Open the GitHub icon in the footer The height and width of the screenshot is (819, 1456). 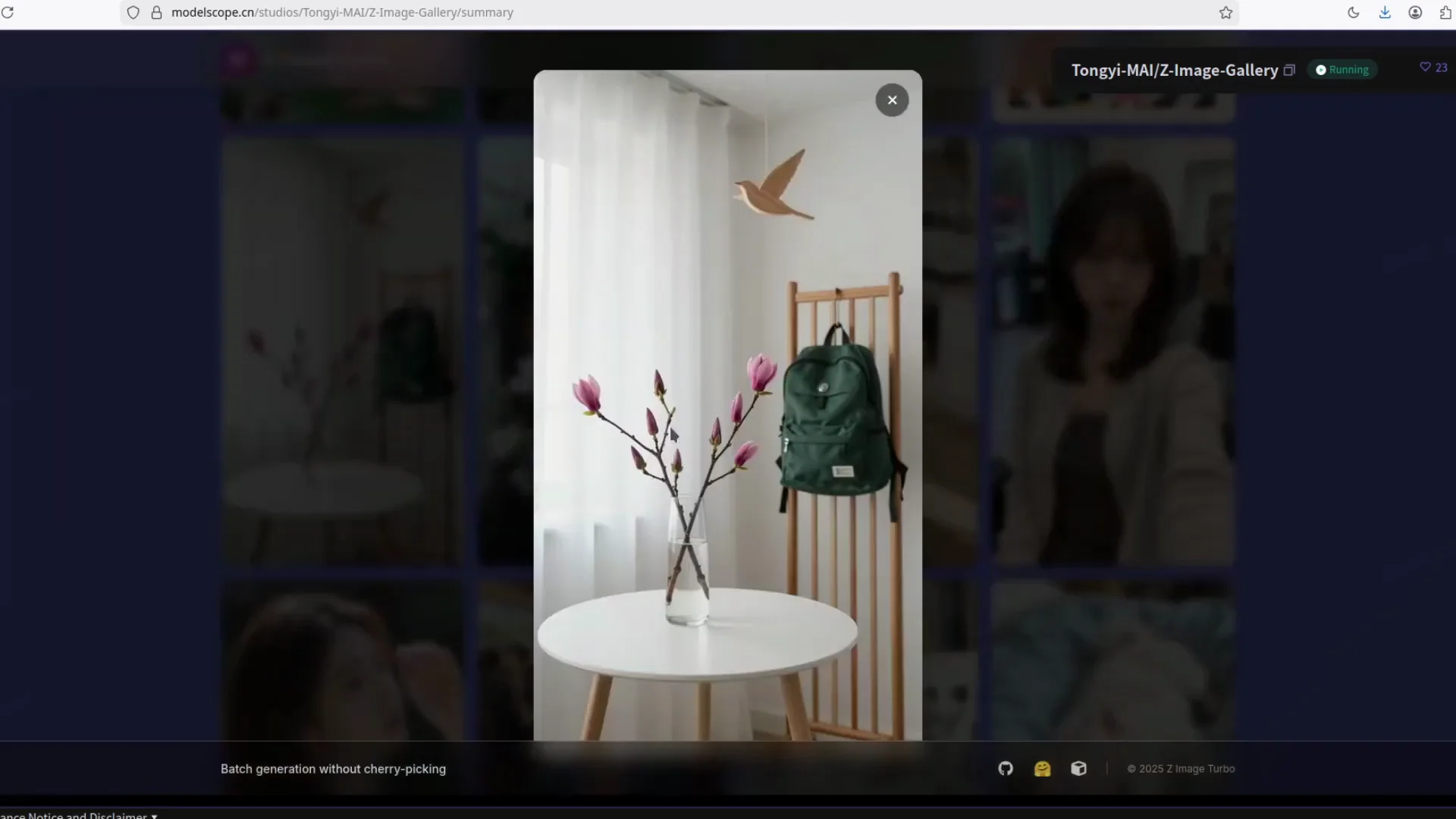click(x=1005, y=768)
